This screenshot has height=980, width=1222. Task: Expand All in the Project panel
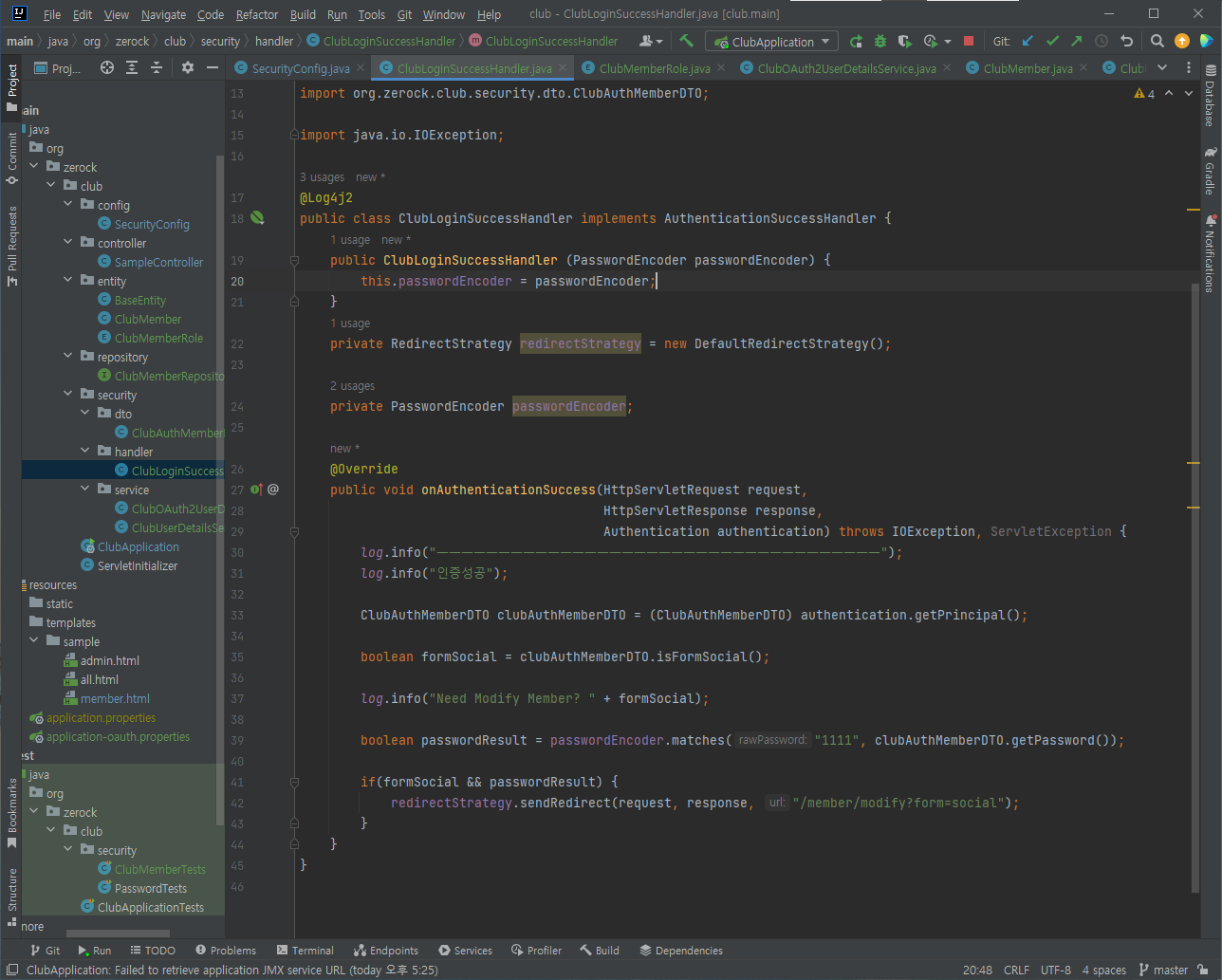[x=132, y=68]
